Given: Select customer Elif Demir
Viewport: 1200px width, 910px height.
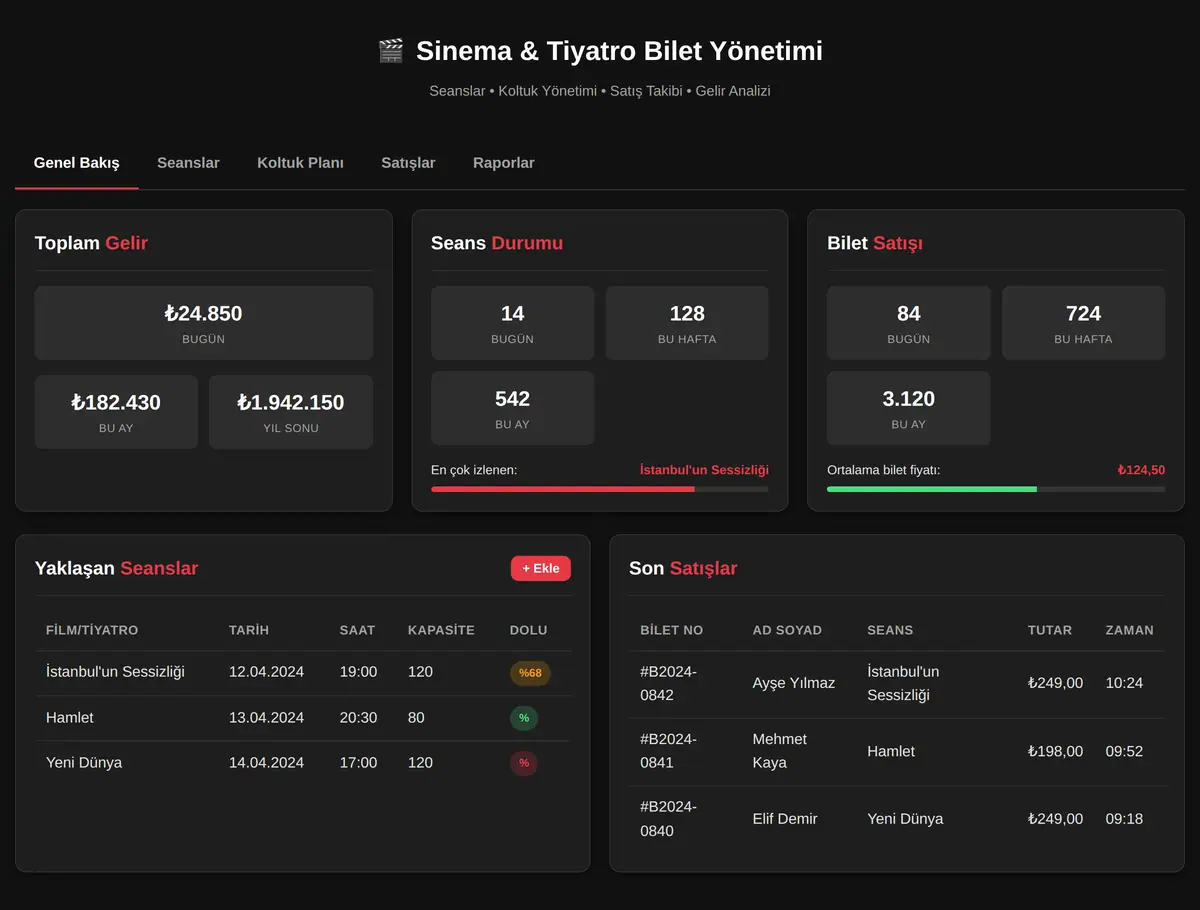Looking at the screenshot, I should point(785,819).
